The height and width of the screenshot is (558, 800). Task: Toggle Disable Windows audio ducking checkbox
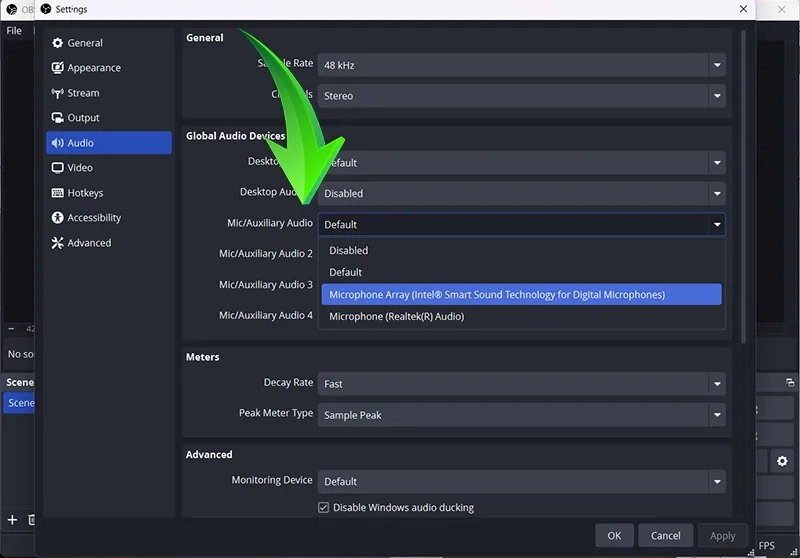[x=324, y=508]
